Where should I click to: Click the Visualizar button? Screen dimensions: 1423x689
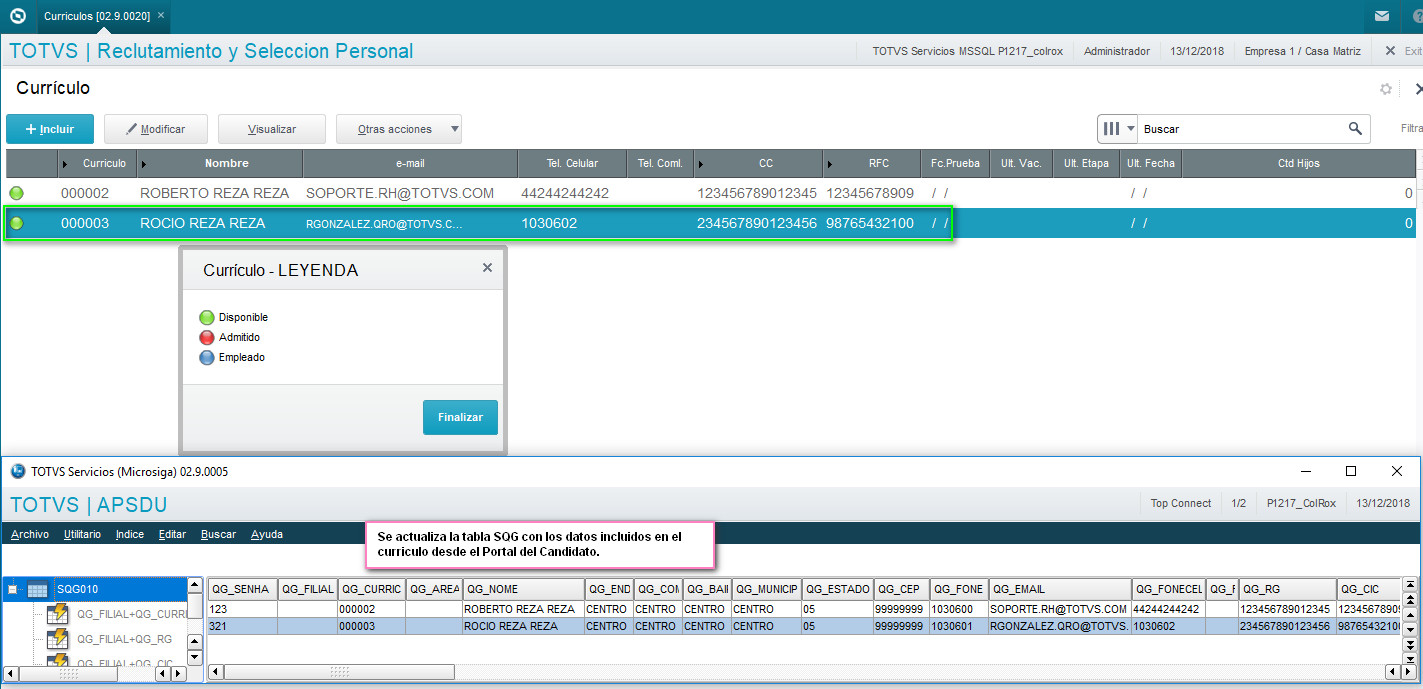pyautogui.click(x=272, y=129)
